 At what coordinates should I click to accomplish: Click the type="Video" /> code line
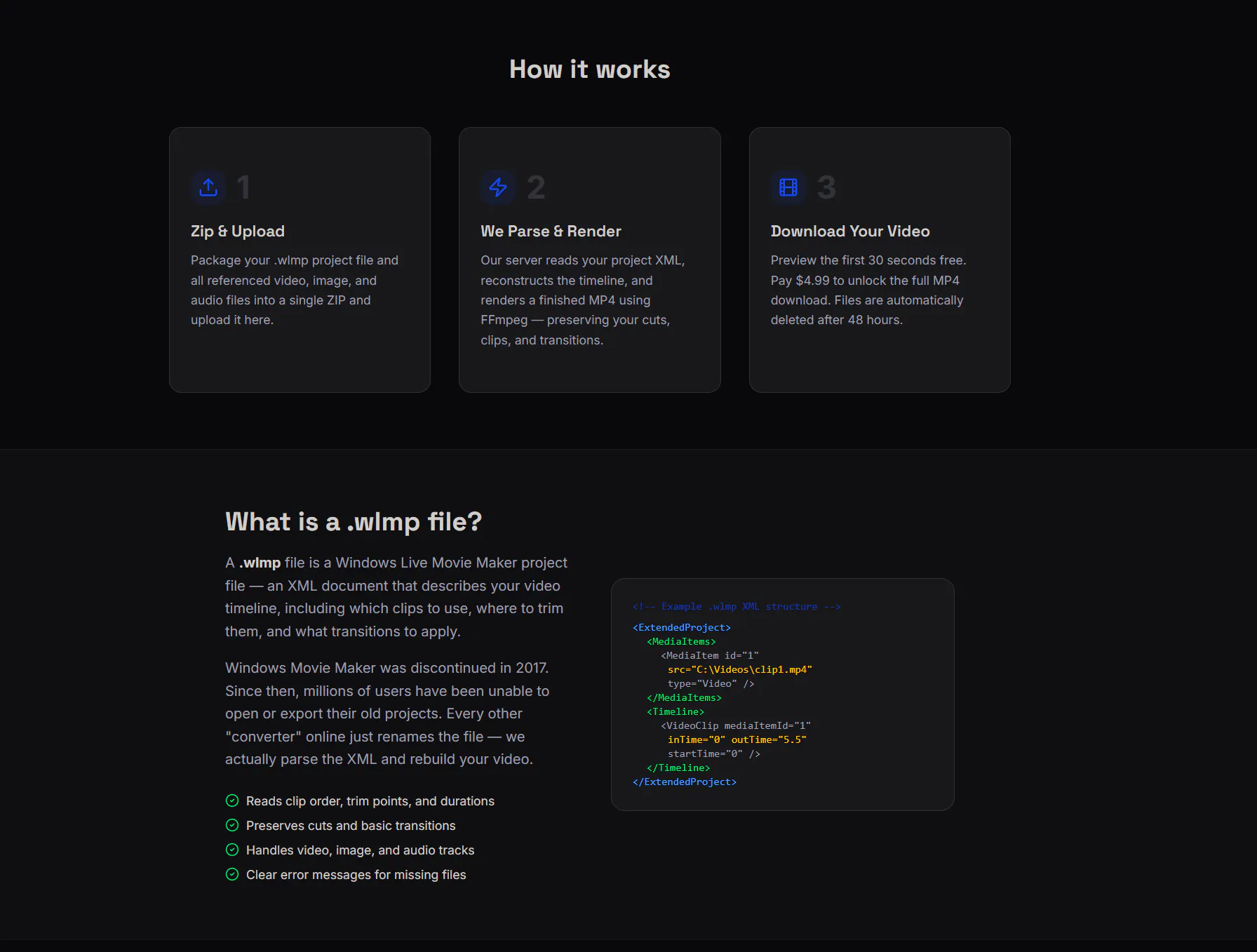click(x=711, y=684)
